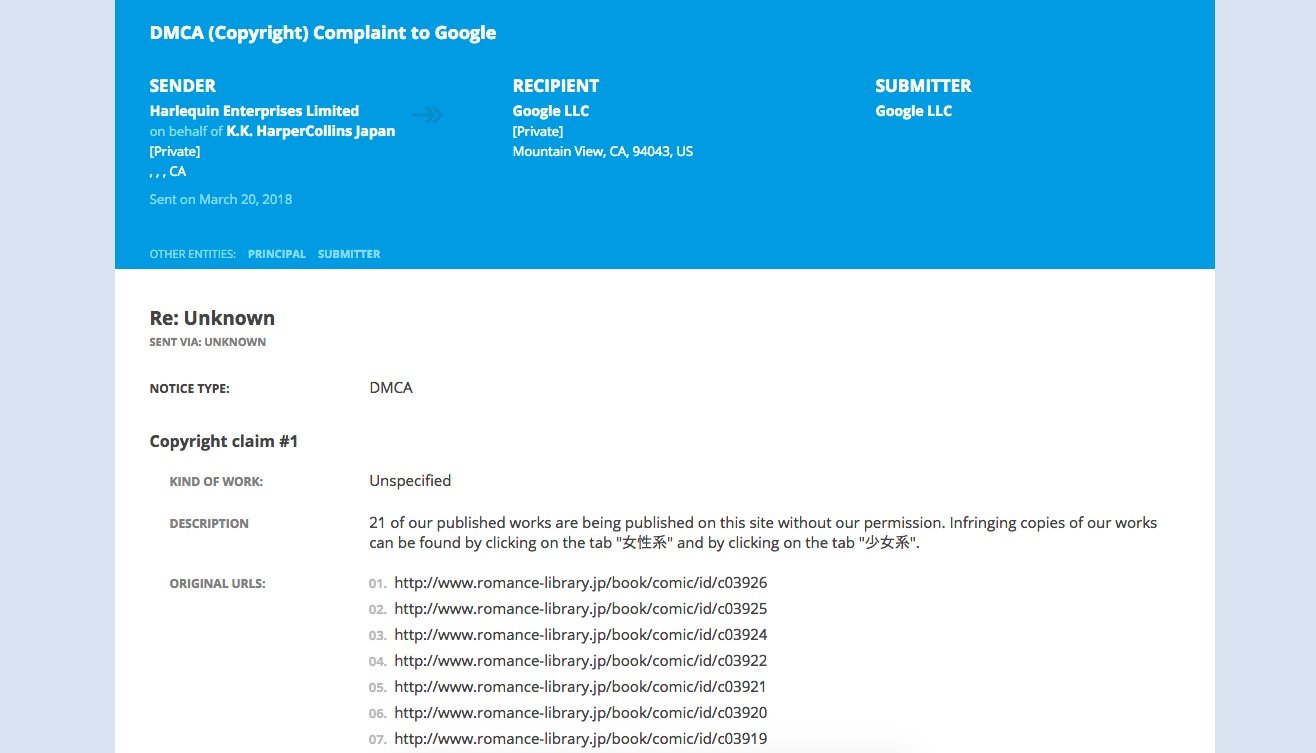This screenshot has height=753, width=1316.
Task: Open the Harlequin Enterprises Limited sender link
Action: (254, 111)
